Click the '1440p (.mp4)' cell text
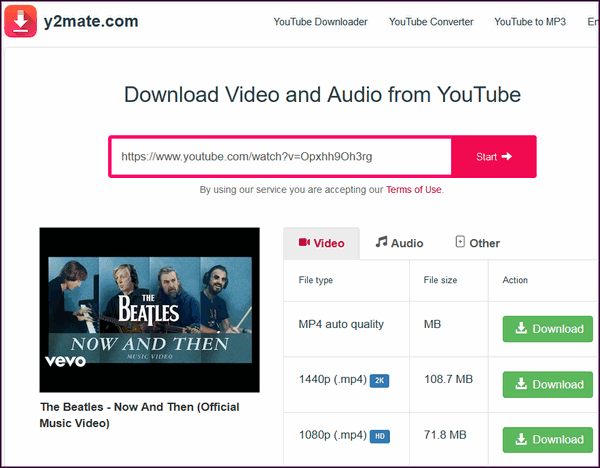Viewport: 600px width, 468px height. point(333,380)
